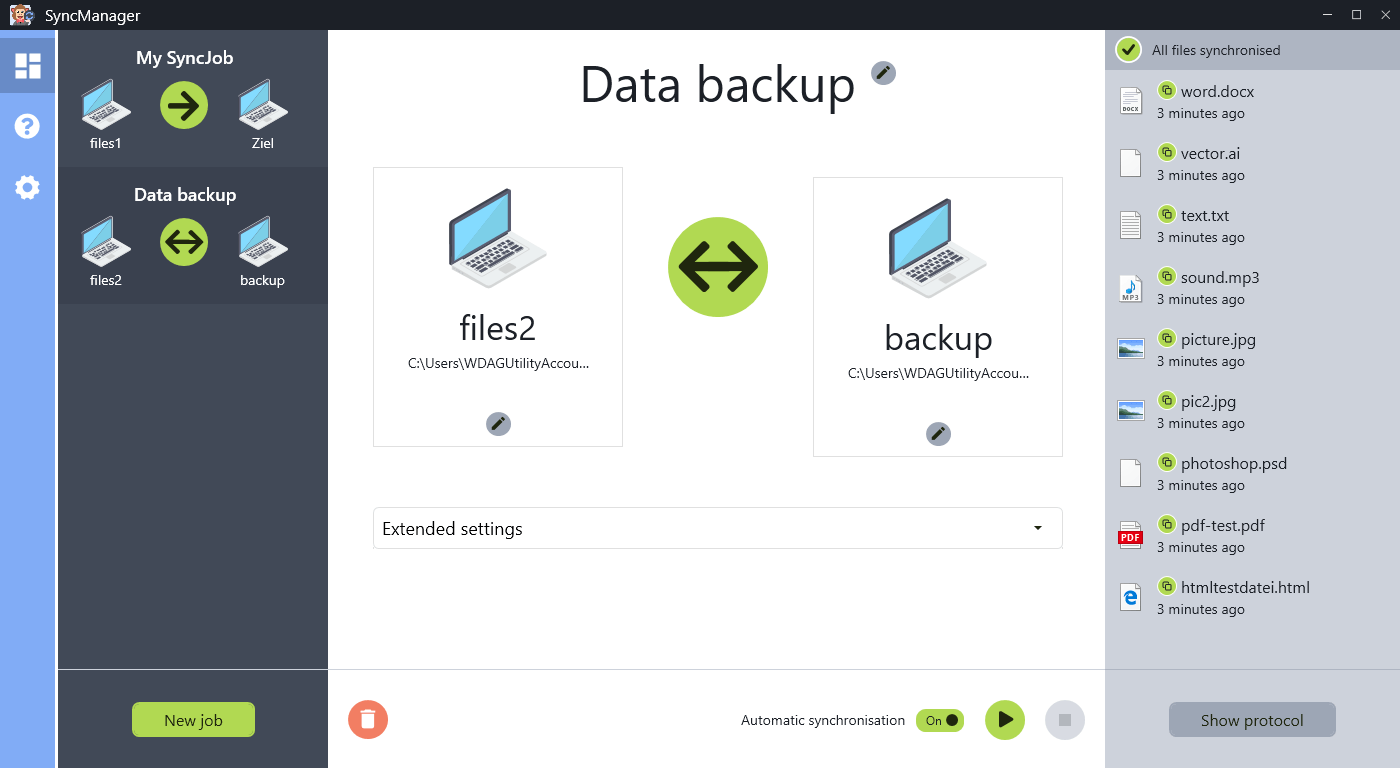Stop synchronisation with the stop button
This screenshot has height=768, width=1400.
tap(1065, 720)
